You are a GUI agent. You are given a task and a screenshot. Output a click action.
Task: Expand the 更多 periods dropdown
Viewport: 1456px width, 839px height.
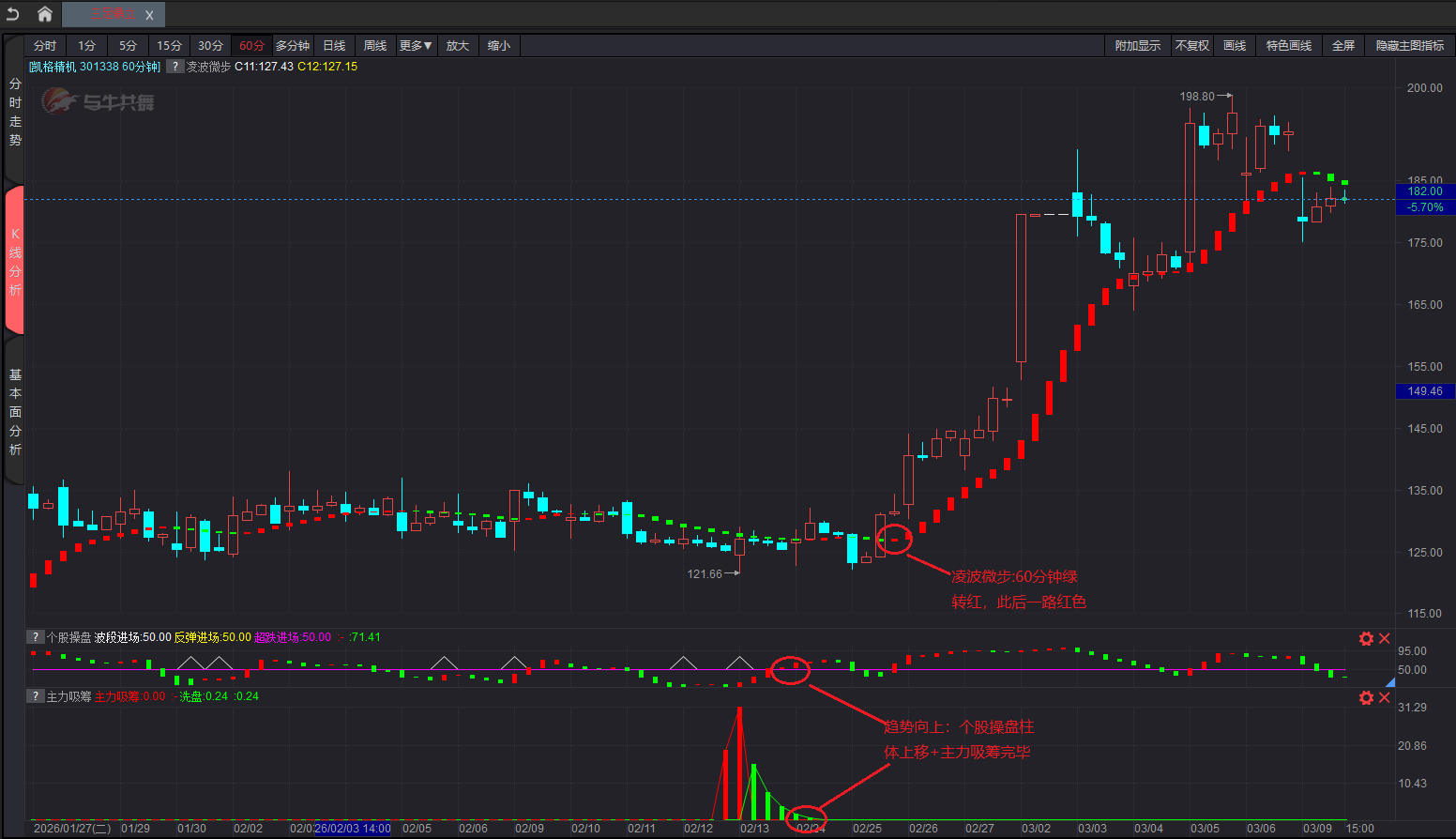pyautogui.click(x=416, y=46)
